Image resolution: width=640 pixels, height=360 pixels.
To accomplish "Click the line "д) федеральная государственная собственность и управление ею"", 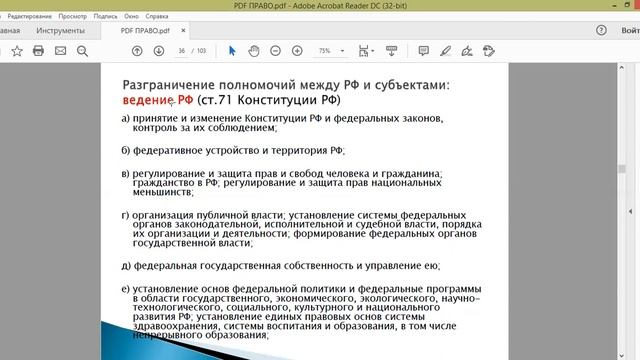I will pyautogui.click(x=281, y=266).
